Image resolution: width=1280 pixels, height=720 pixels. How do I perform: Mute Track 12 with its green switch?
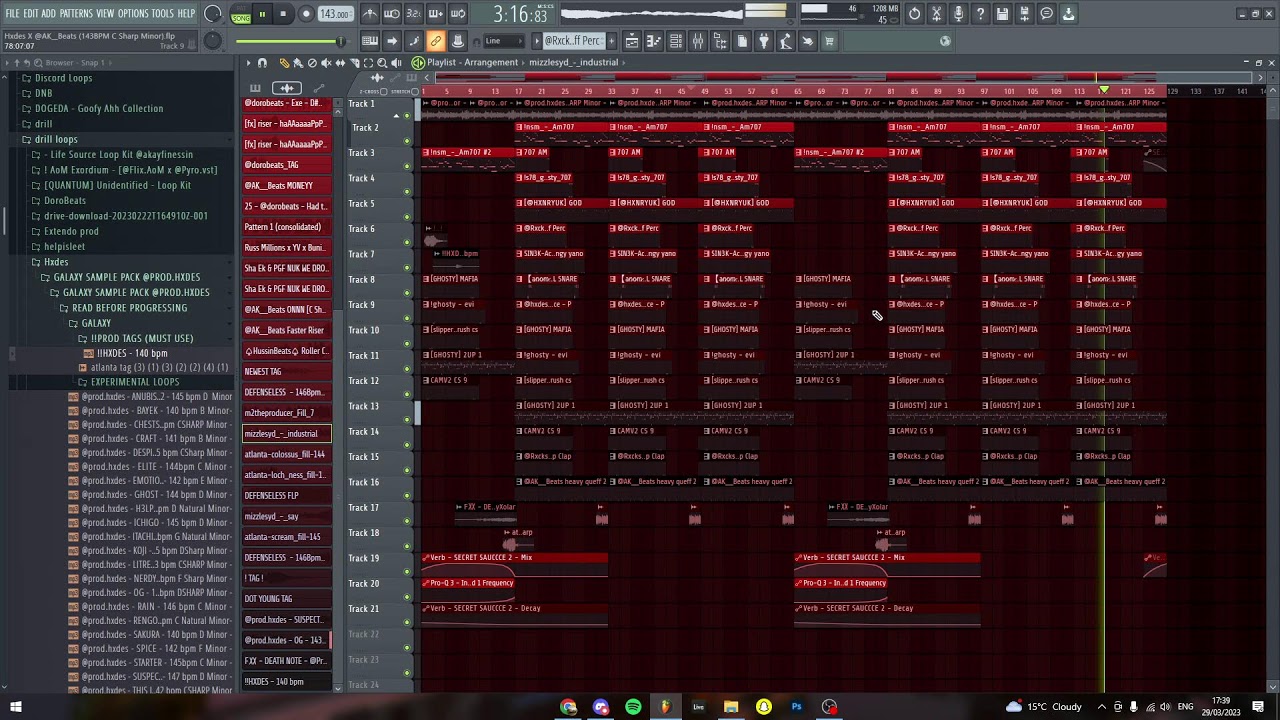pos(407,393)
